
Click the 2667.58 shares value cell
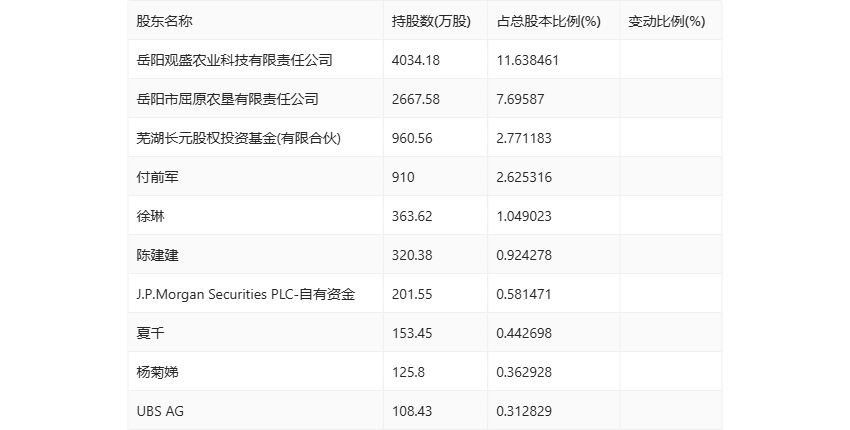tap(417, 99)
